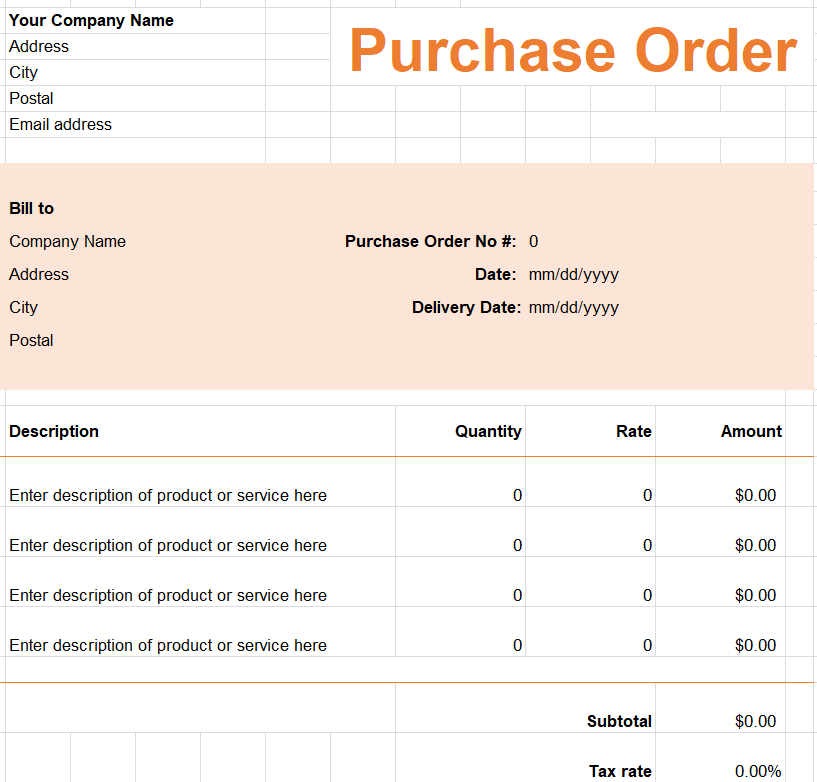Select the Bill to Postal cell
Screen dimensions: 817x782
(x=31, y=341)
